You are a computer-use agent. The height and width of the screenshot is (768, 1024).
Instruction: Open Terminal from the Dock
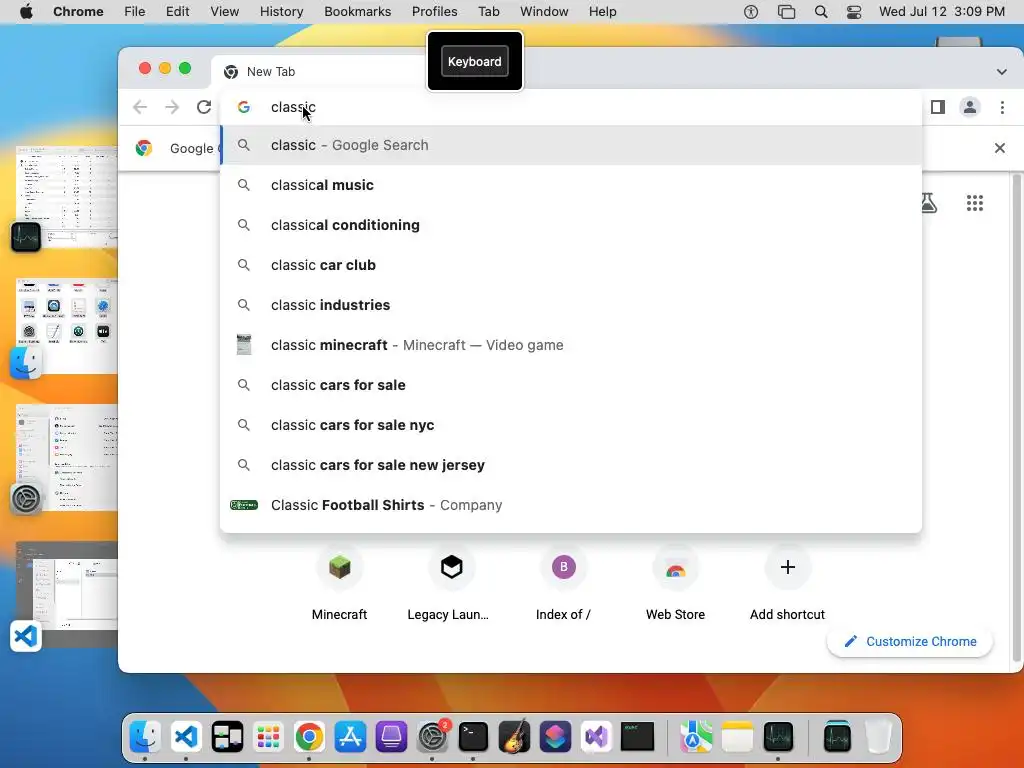pyautogui.click(x=473, y=737)
